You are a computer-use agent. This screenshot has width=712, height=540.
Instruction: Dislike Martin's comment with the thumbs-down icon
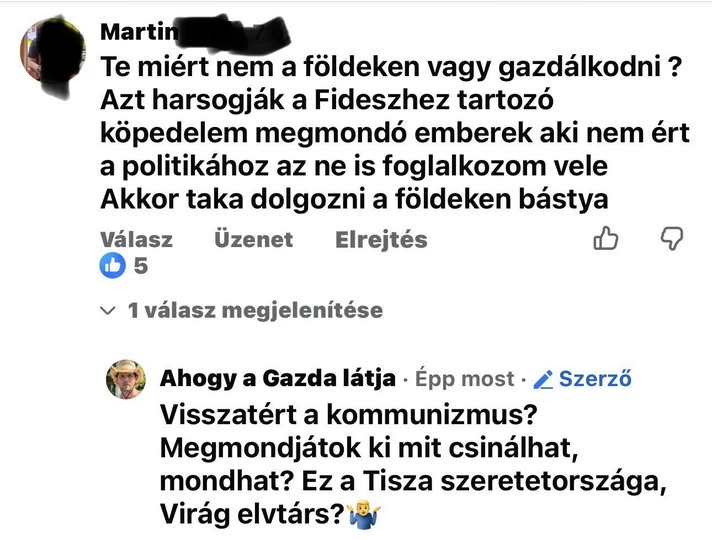[673, 238]
